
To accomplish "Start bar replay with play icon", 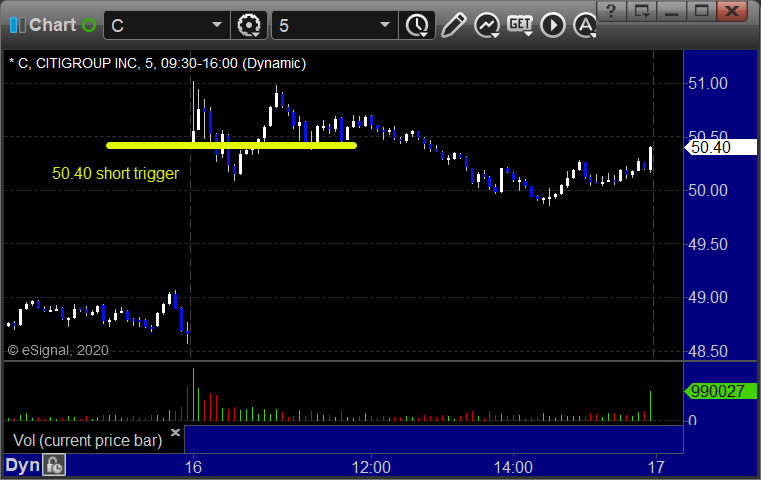I will 553,25.
